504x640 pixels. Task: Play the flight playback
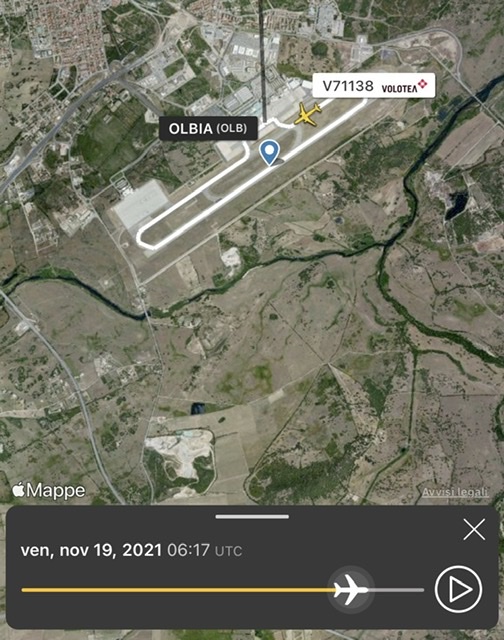pyautogui.click(x=458, y=589)
